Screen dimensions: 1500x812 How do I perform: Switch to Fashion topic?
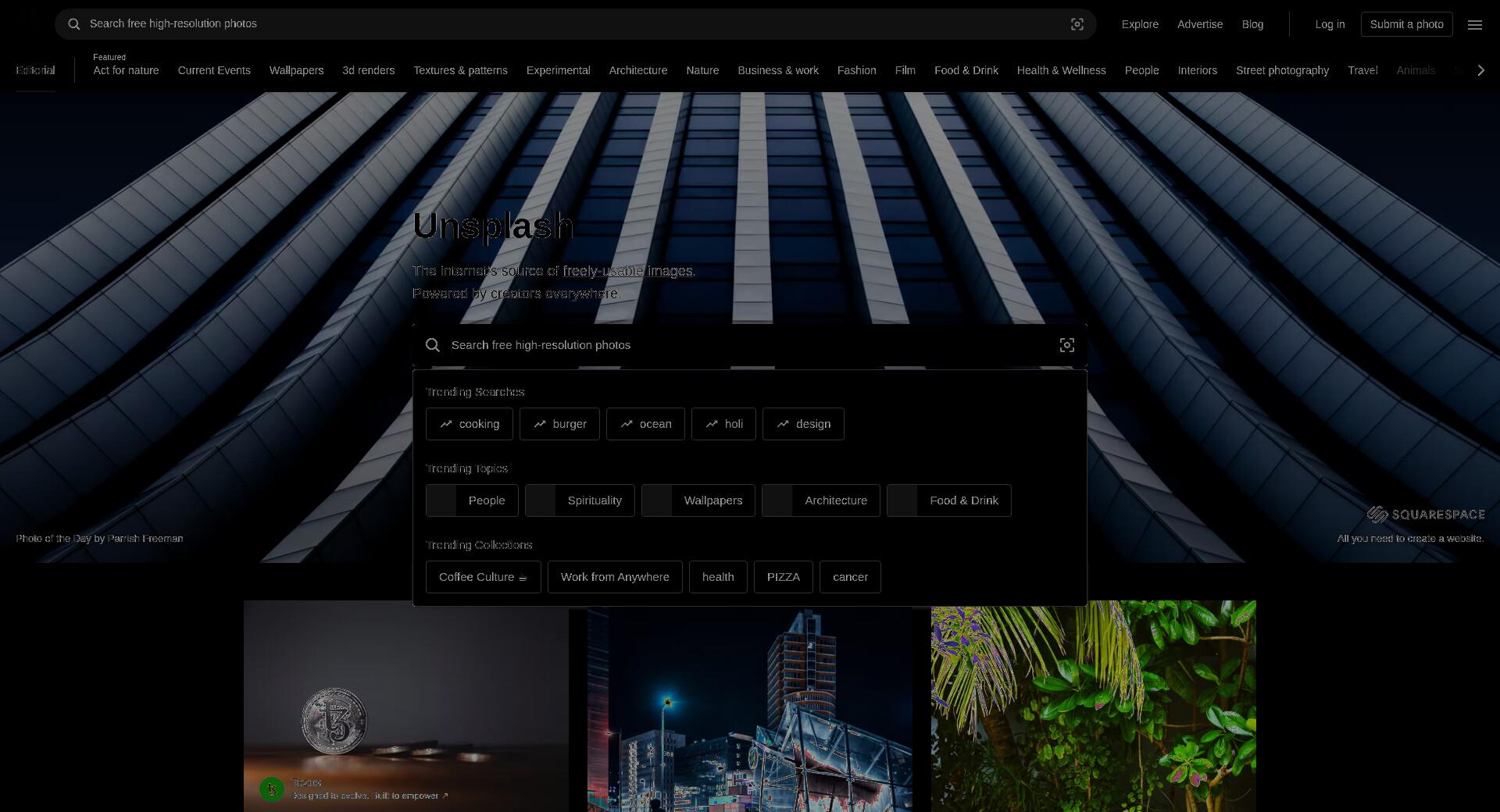coord(857,70)
